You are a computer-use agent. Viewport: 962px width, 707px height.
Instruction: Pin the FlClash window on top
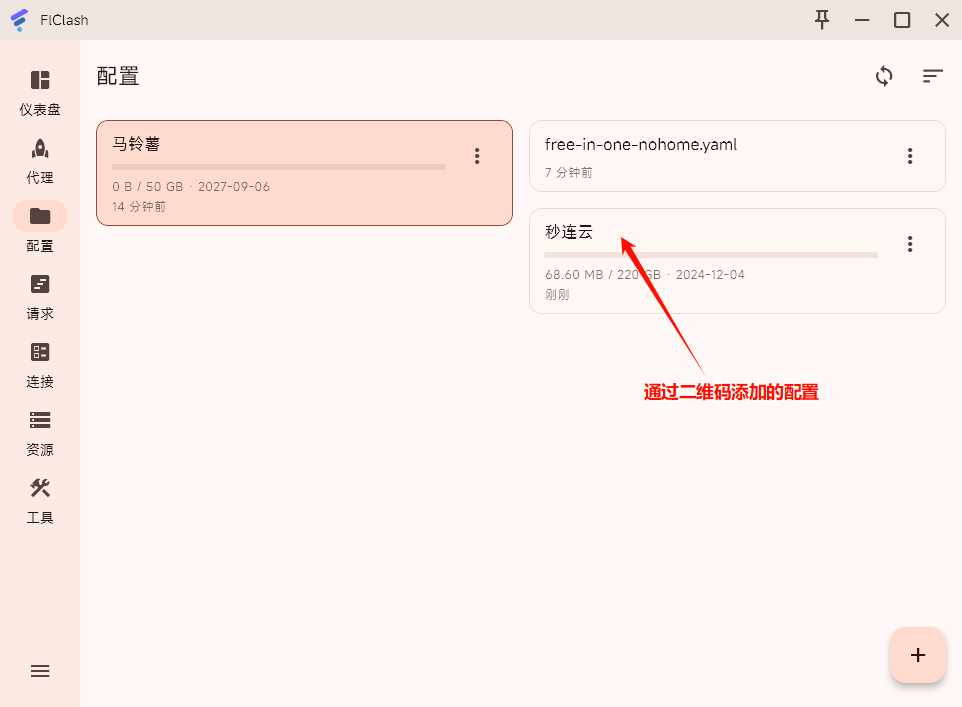822,19
